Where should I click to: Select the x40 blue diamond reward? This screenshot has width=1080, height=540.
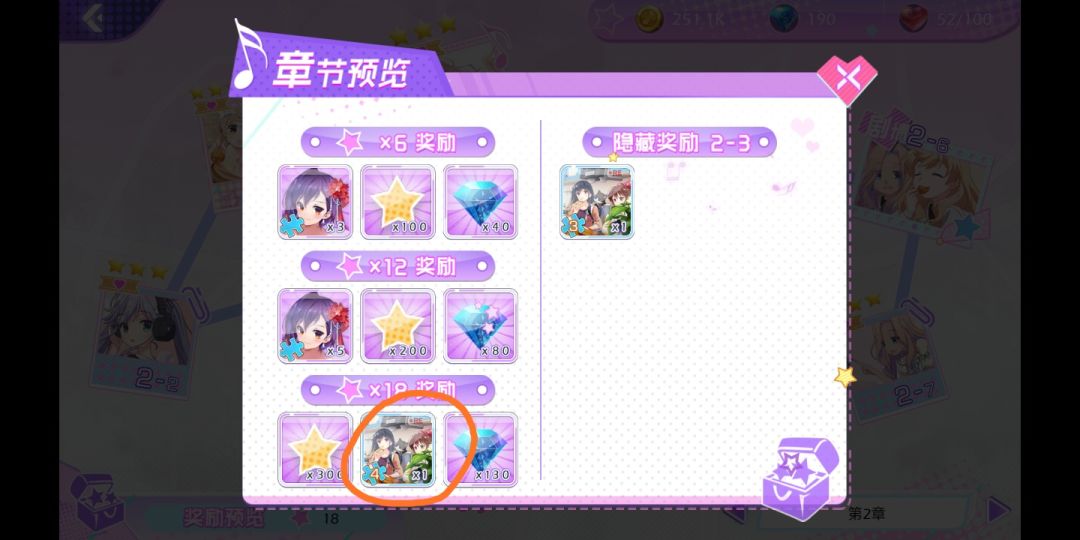coord(480,202)
